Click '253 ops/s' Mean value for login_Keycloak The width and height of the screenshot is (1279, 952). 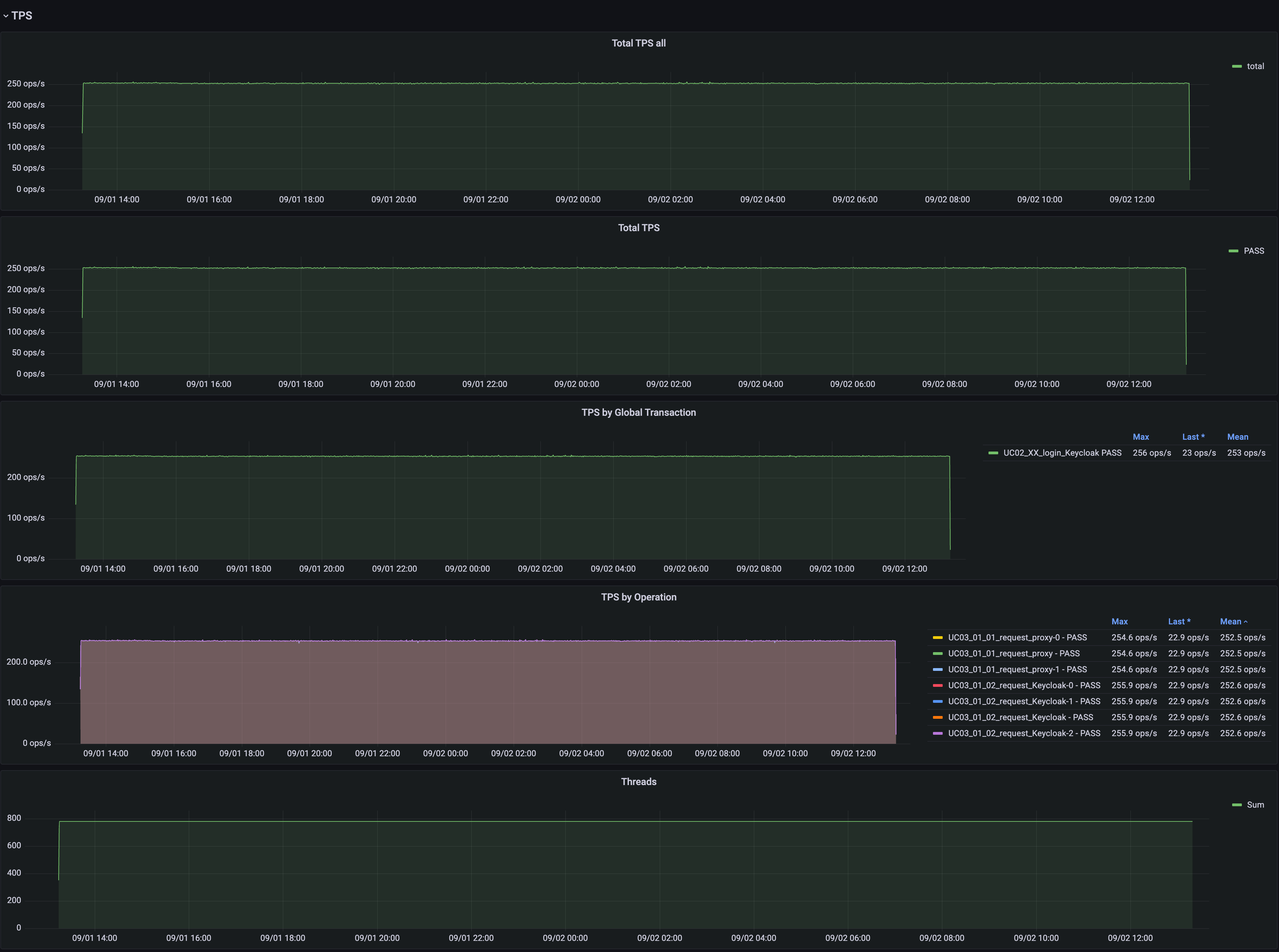(x=1246, y=453)
